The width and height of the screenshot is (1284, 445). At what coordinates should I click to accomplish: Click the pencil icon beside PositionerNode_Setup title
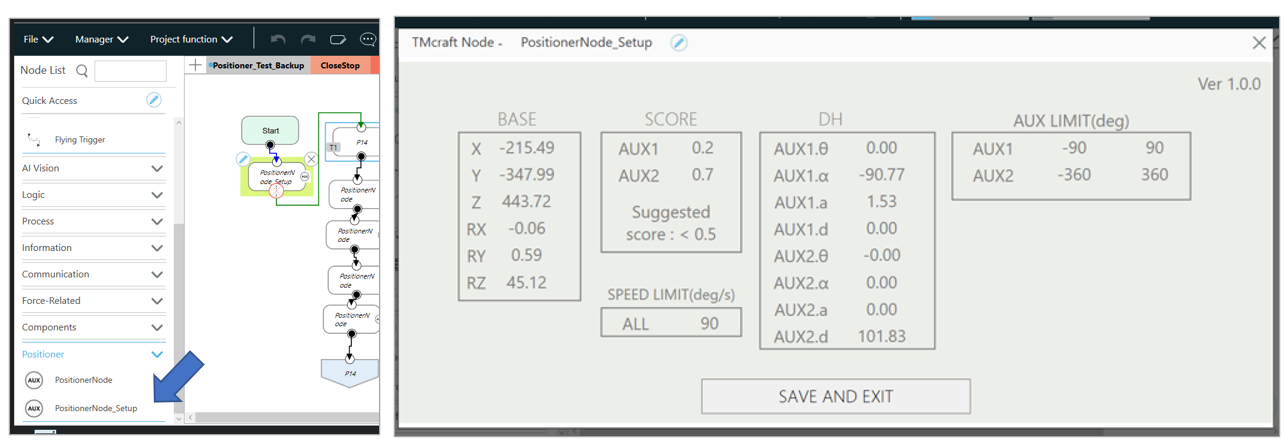pos(679,43)
